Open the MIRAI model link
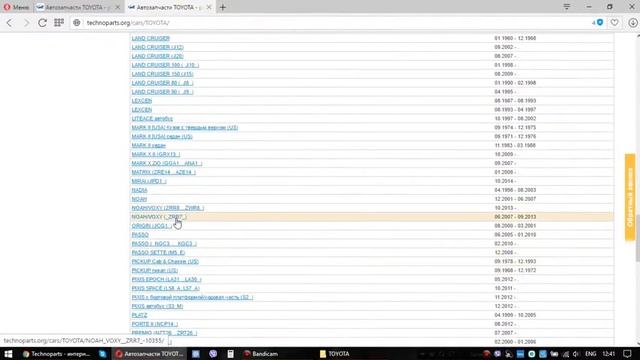640x360 pixels. coord(149,182)
